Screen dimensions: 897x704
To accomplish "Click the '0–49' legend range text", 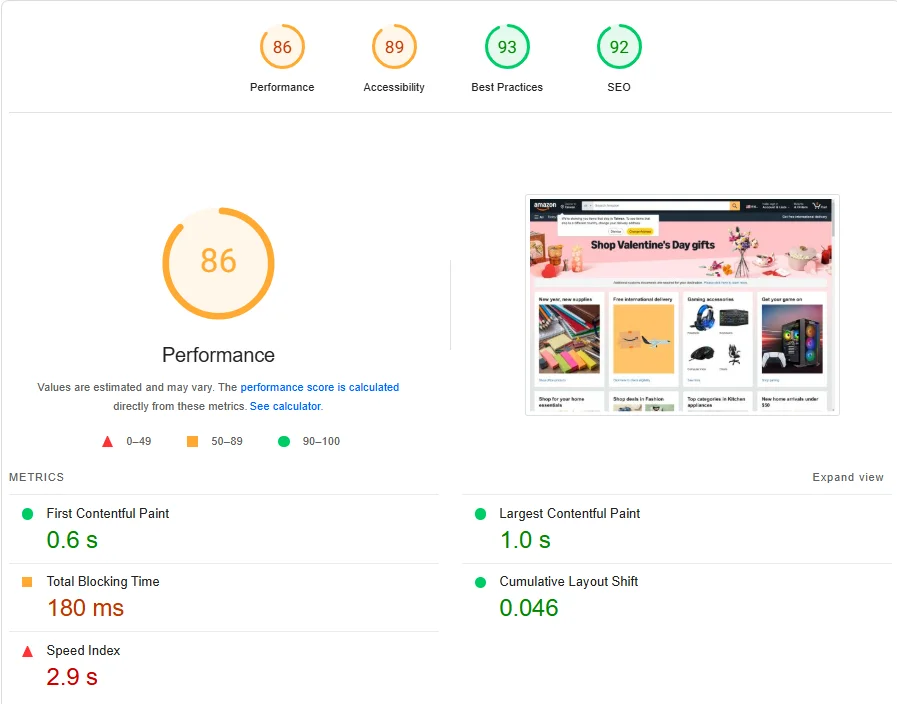I will [138, 442].
